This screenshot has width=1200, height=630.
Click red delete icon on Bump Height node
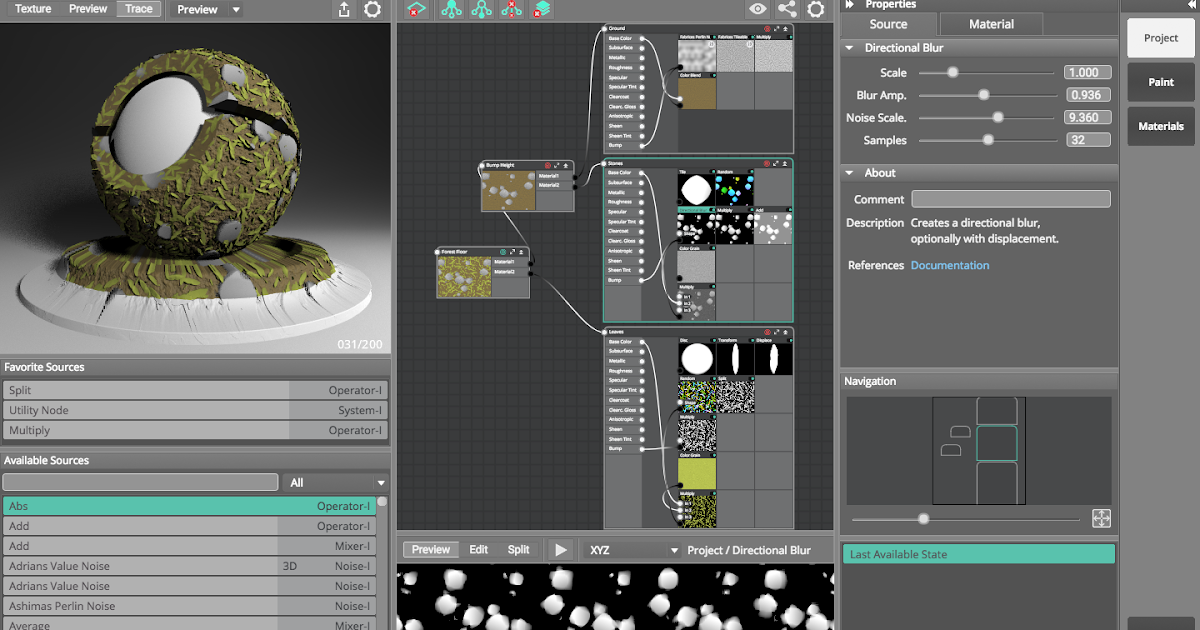tap(548, 165)
